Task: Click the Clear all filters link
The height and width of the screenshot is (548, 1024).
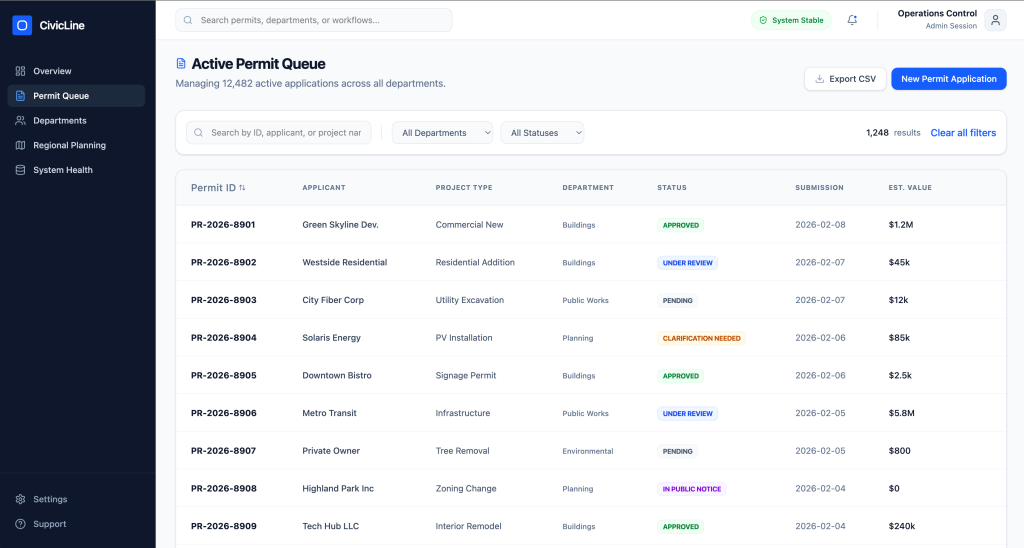Action: pyautogui.click(x=963, y=133)
